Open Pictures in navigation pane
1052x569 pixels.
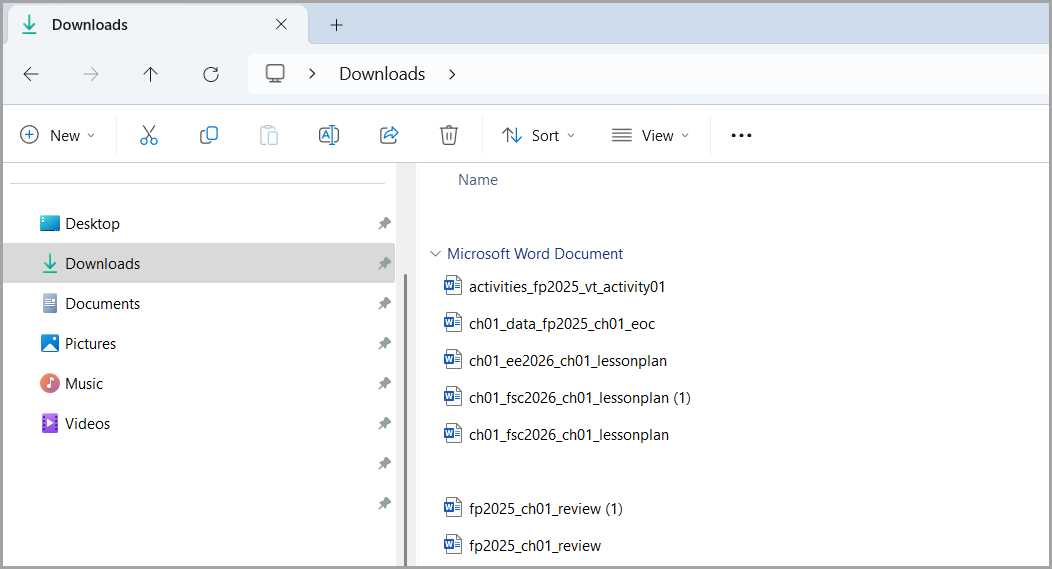pyautogui.click(x=91, y=344)
